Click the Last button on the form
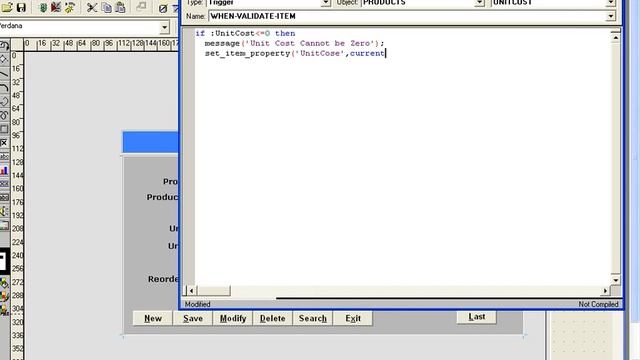The width and height of the screenshot is (640, 360). point(476,317)
